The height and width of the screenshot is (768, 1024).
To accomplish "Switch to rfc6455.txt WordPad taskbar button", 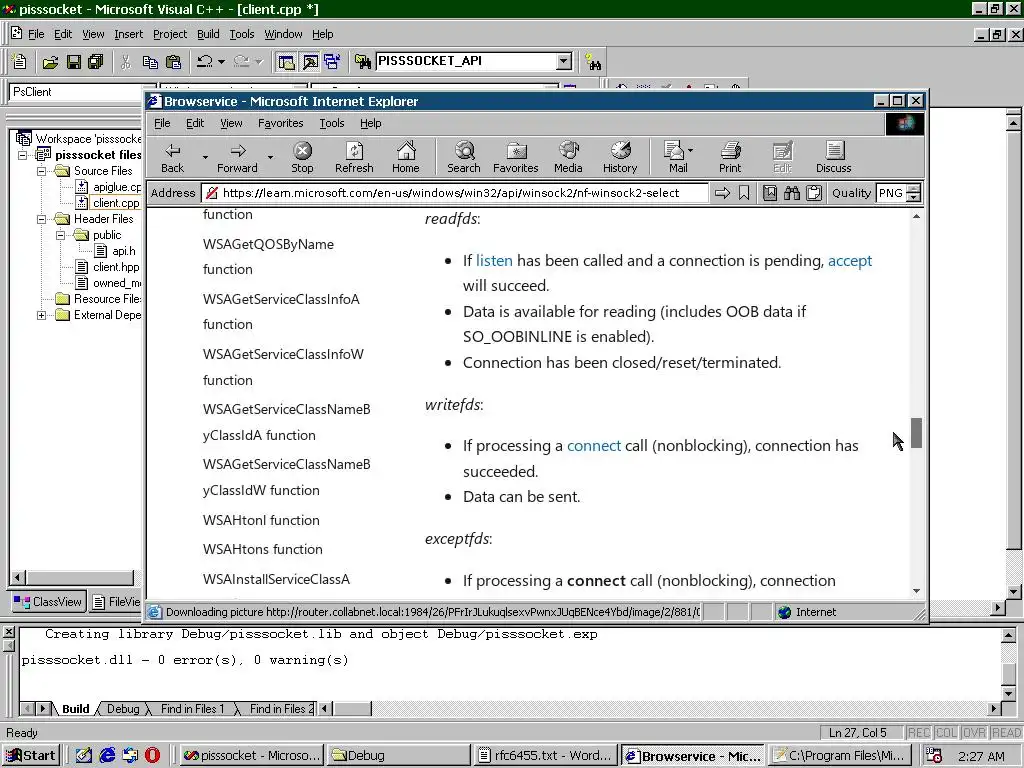I will (x=546, y=756).
